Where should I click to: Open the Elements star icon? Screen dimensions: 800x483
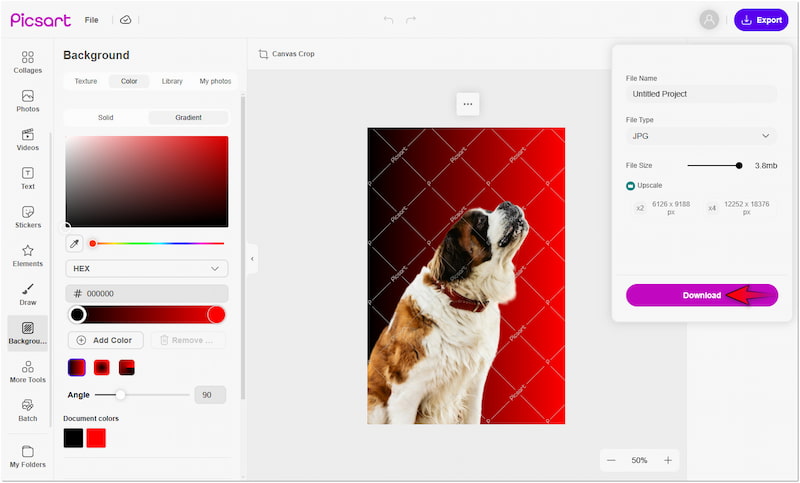27,256
